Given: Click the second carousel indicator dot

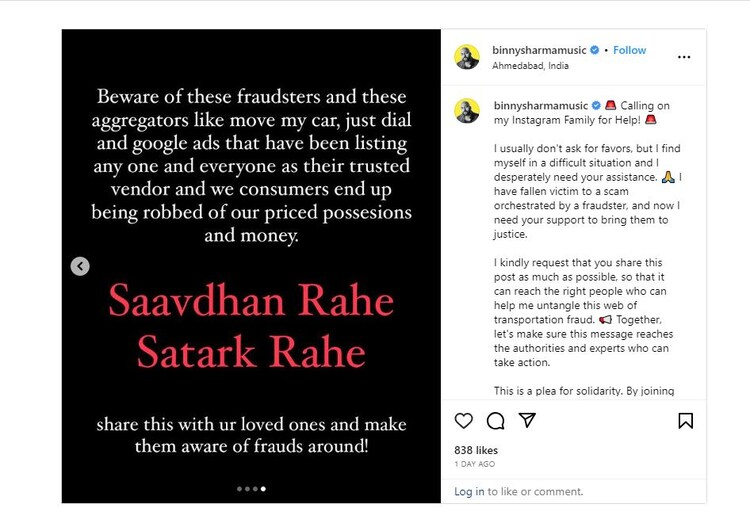Looking at the screenshot, I should pos(248,489).
